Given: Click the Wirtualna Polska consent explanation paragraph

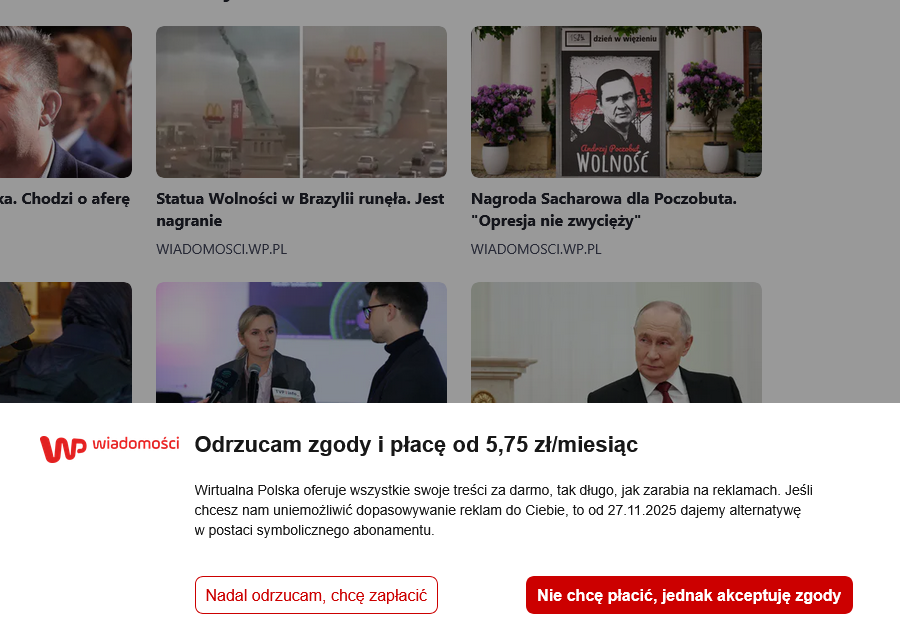Looking at the screenshot, I should pos(503,510).
